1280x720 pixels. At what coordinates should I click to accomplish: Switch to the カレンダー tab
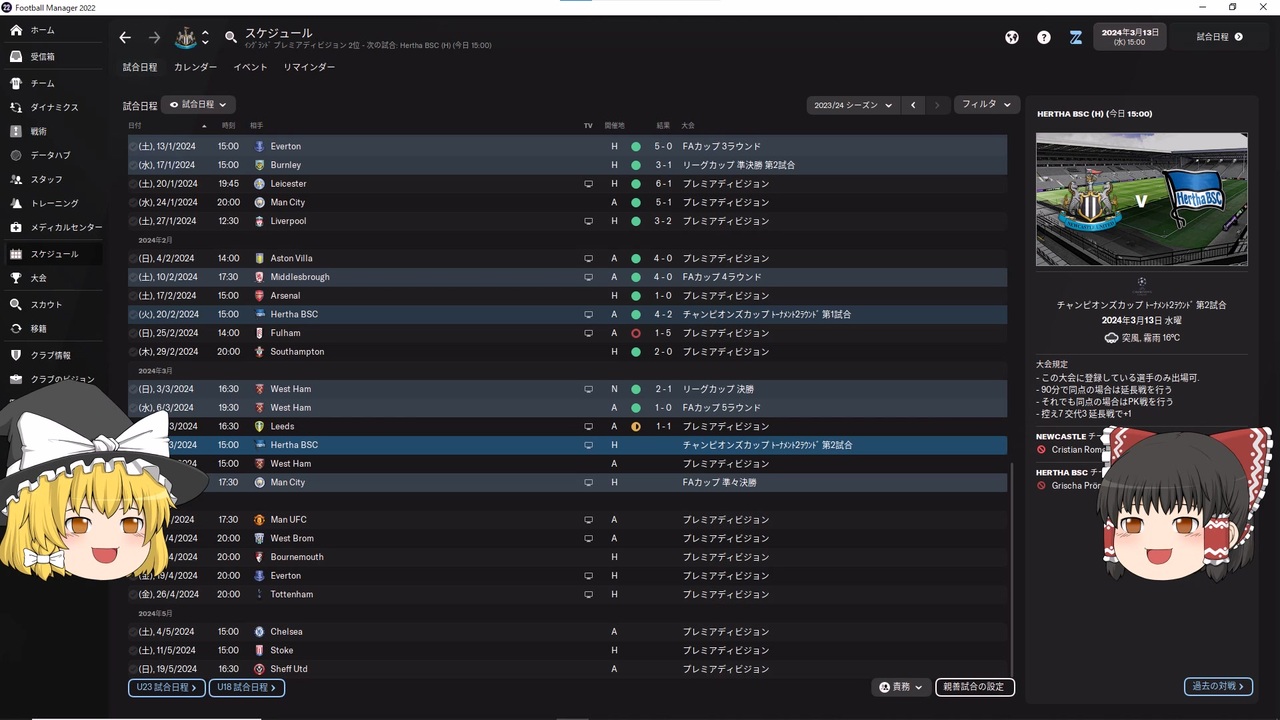point(195,67)
